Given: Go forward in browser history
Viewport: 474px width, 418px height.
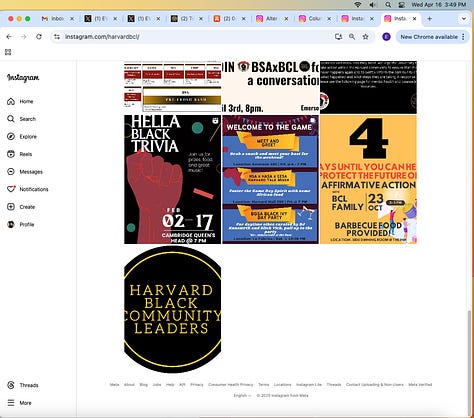Looking at the screenshot, I should pos(24,37).
